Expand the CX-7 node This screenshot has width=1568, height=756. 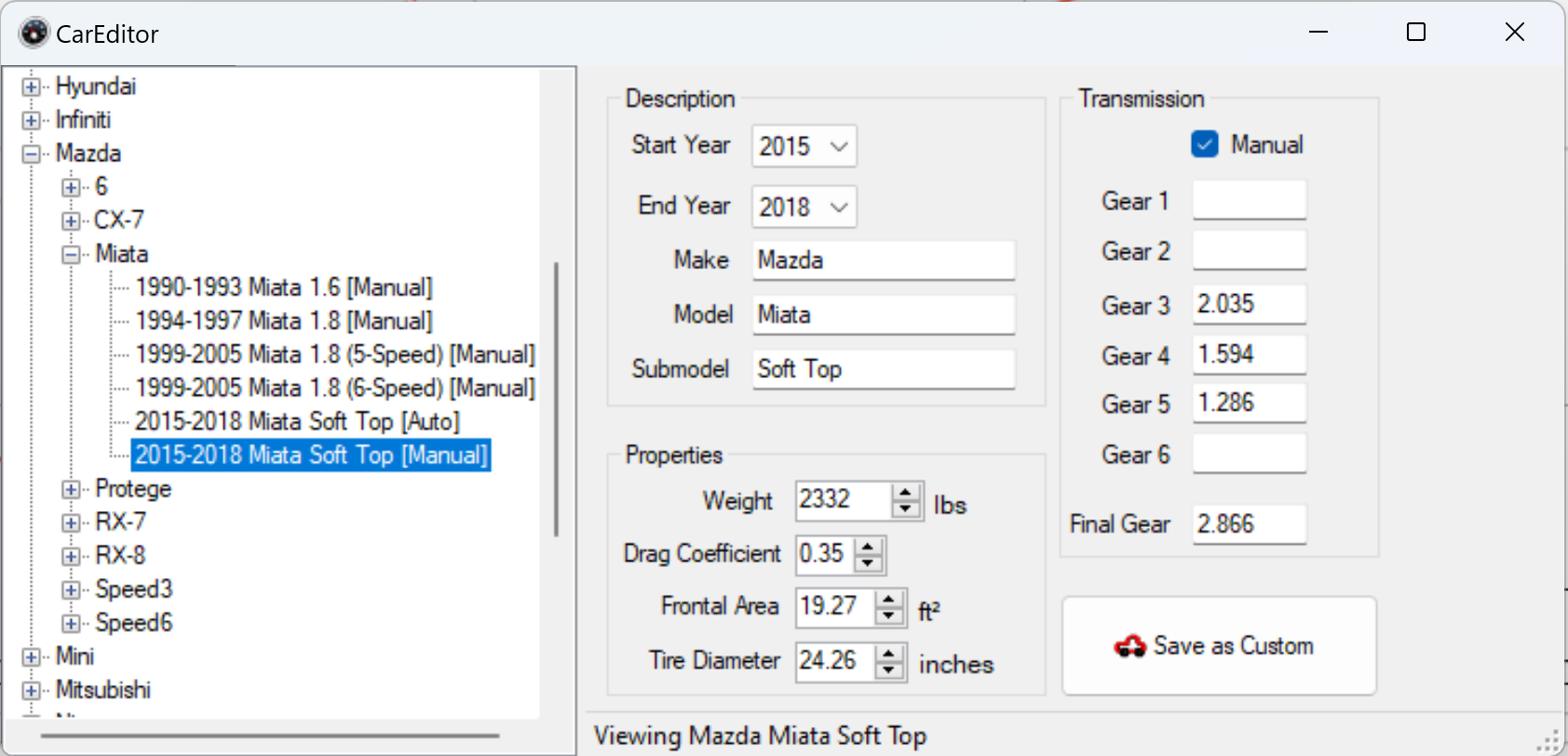(71, 221)
